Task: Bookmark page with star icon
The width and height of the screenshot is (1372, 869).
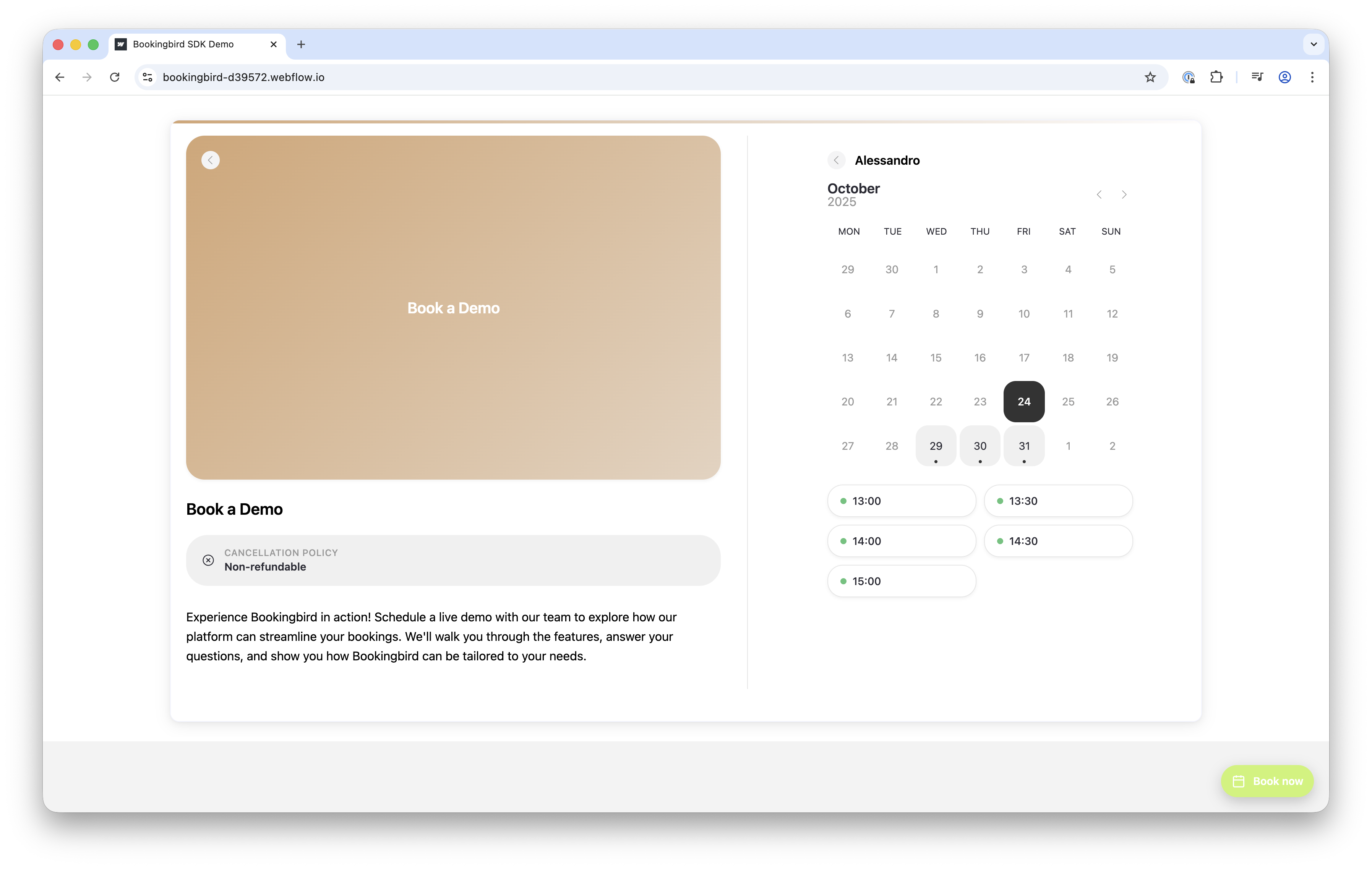Action: 1150,78
